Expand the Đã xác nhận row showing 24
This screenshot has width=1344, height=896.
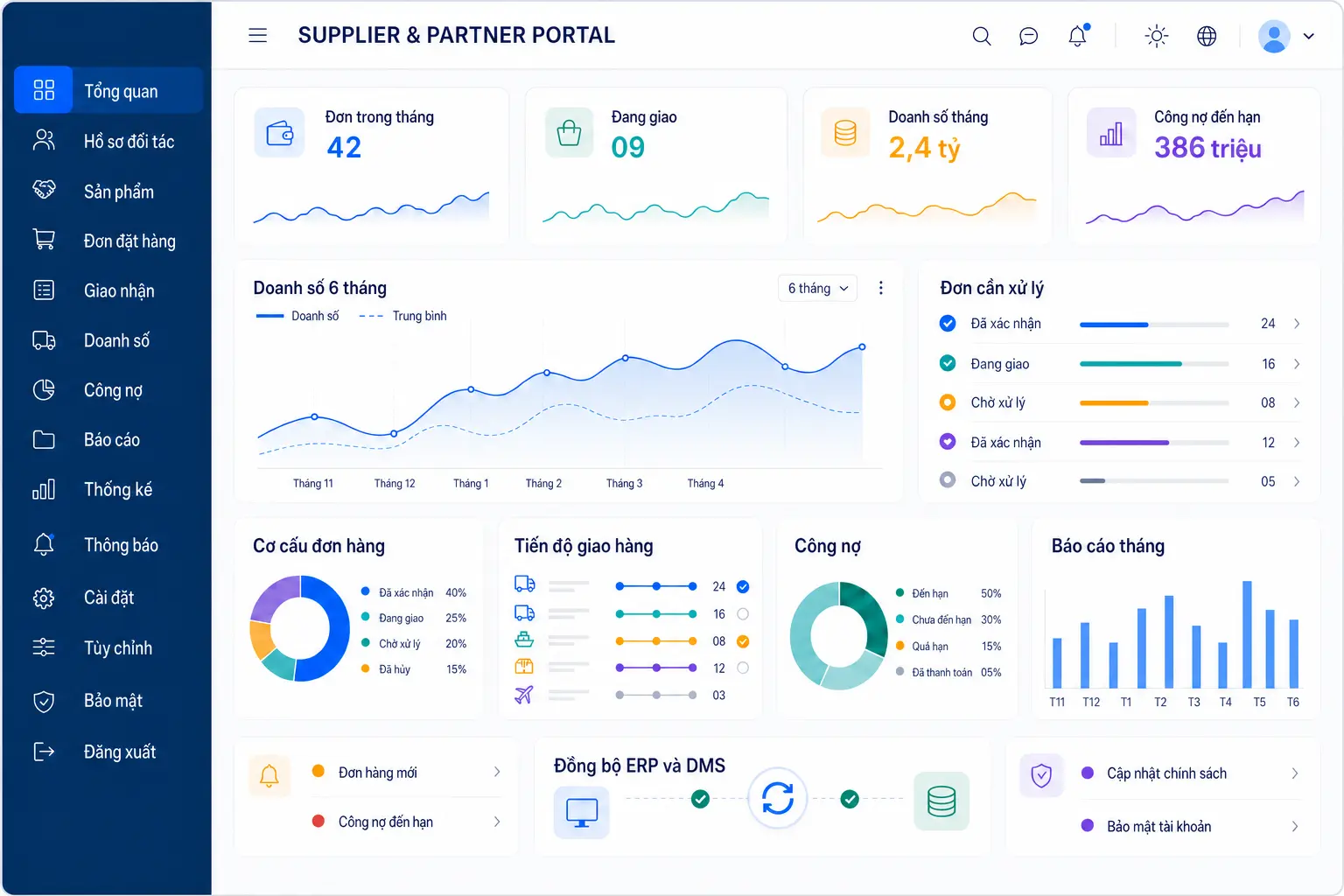(1297, 324)
